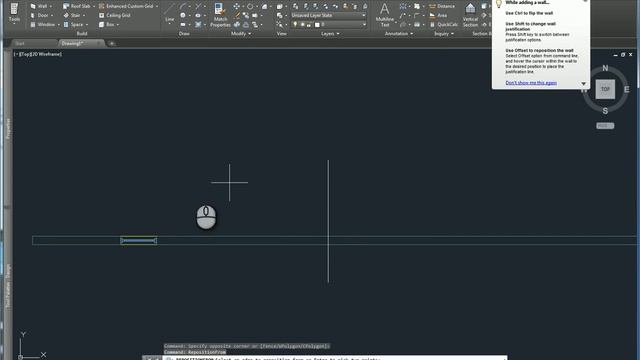Open the Tools palette button
Screen dimensions: 640x360
coord(14,13)
